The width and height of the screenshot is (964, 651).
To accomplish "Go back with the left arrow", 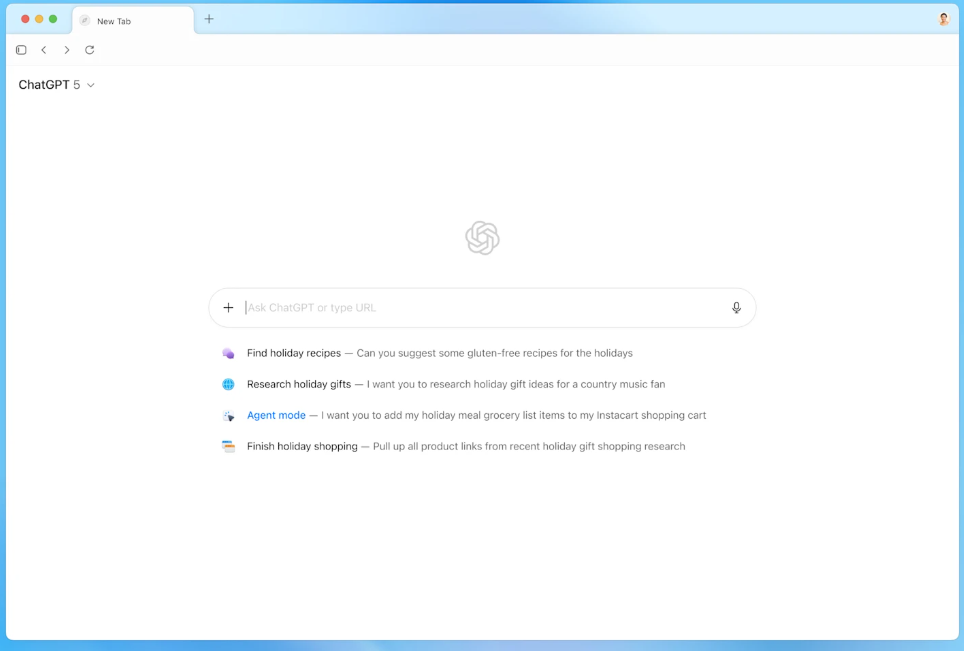I will 44,50.
